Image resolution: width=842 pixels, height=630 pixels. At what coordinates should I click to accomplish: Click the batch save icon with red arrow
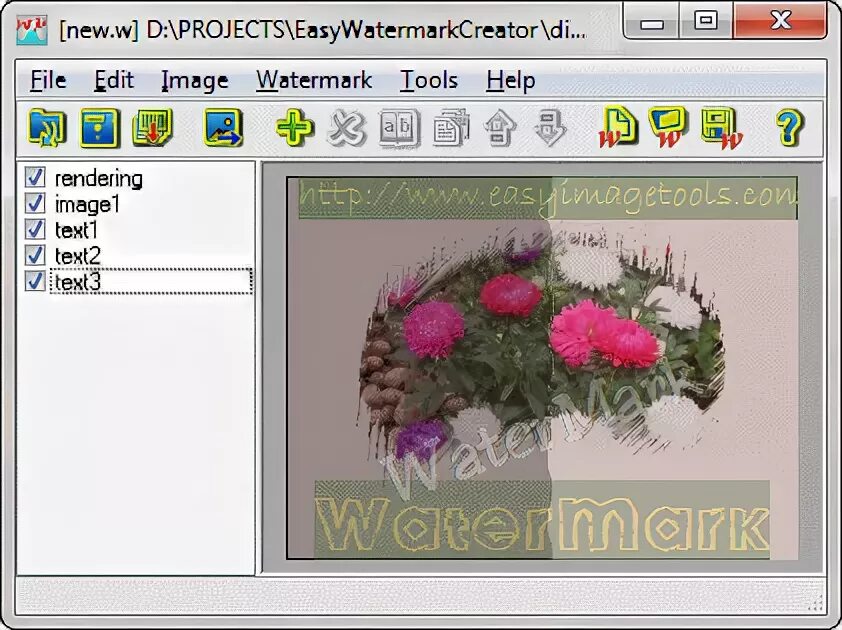coord(153,128)
